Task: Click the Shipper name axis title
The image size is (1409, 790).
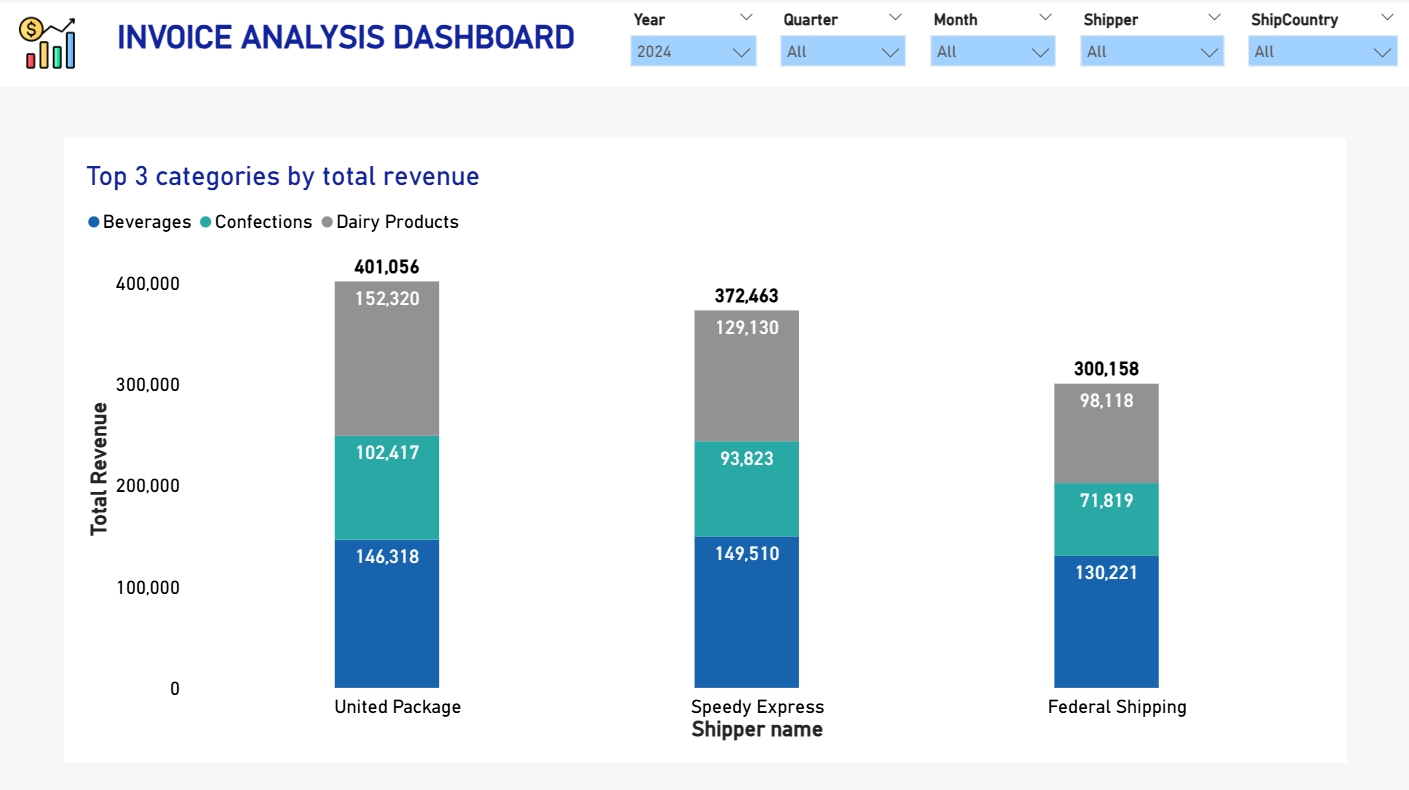Action: [757, 730]
